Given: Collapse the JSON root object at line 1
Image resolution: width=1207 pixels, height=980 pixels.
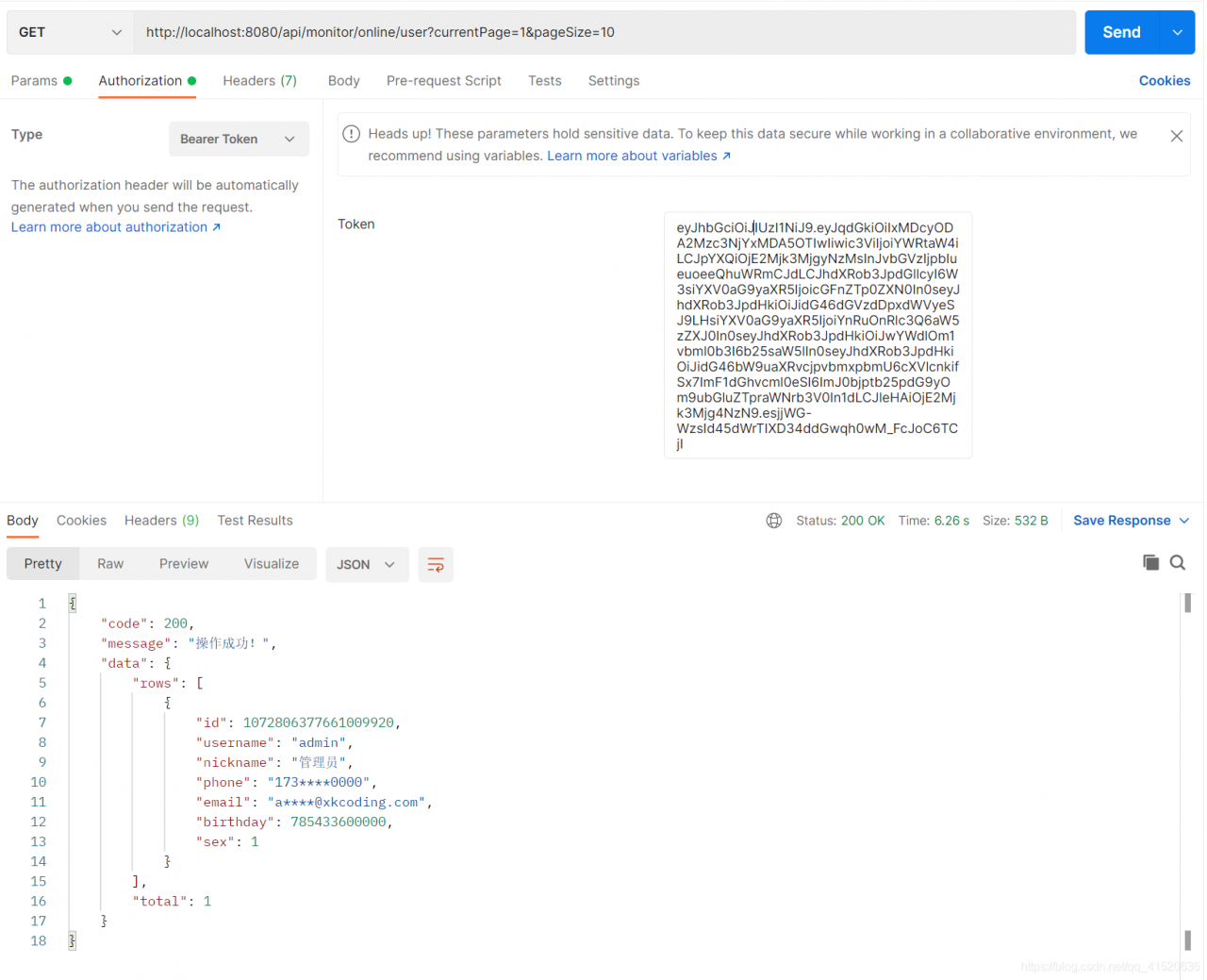Looking at the screenshot, I should pos(73,604).
